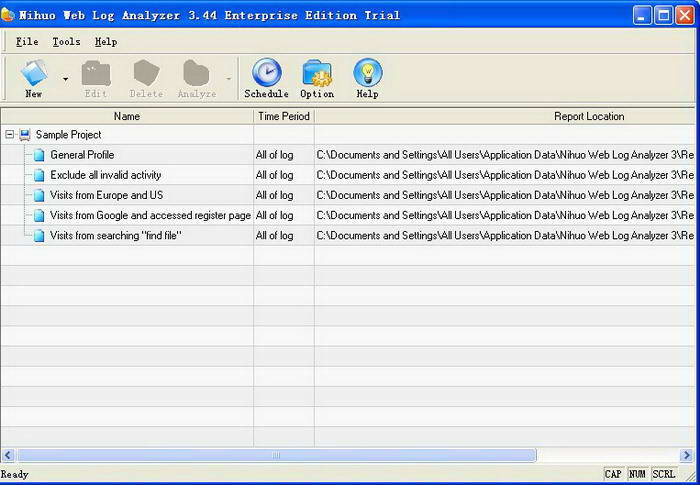Click the Visits from Europe and US icon
Viewport: 700px width, 485px height.
coord(39,195)
